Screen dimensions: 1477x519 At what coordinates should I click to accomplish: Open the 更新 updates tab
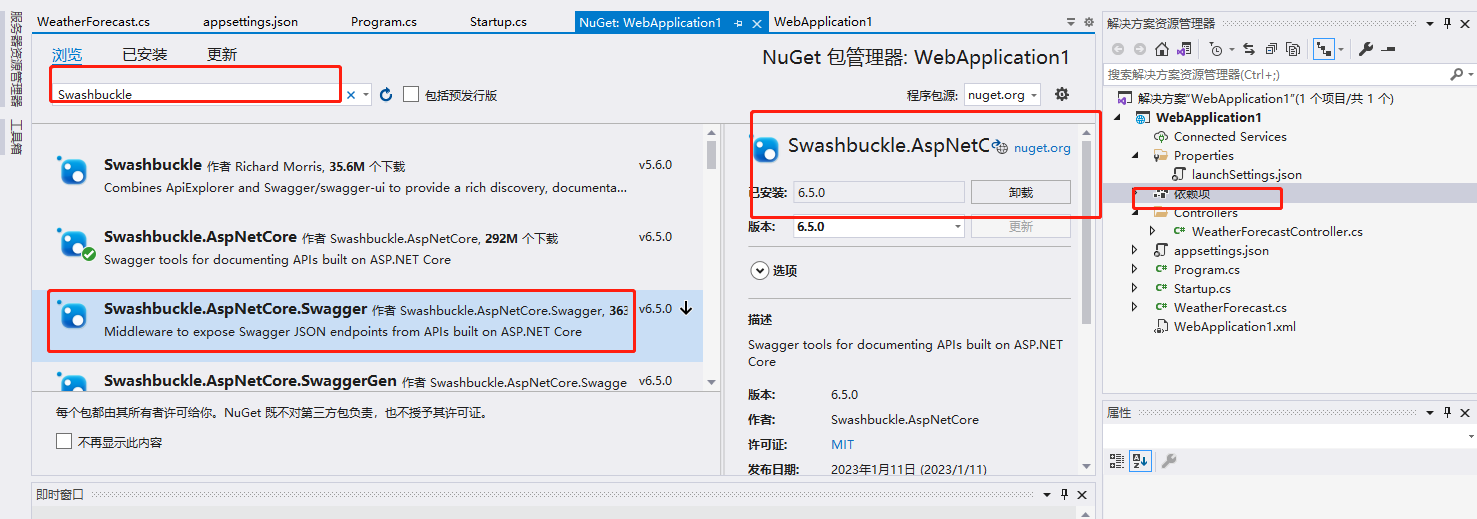click(222, 55)
